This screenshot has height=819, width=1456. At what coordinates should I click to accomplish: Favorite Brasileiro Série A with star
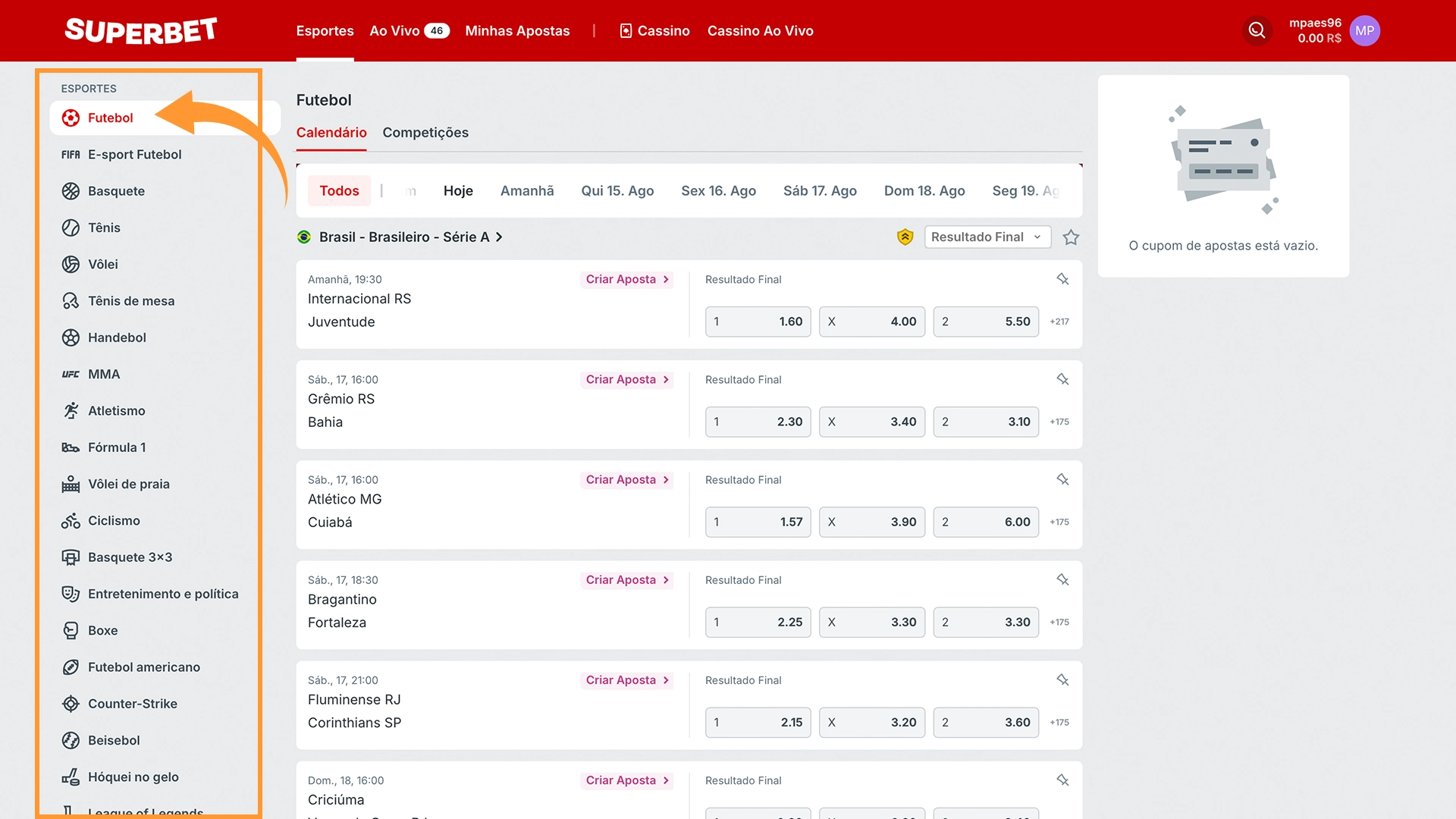tap(1071, 237)
